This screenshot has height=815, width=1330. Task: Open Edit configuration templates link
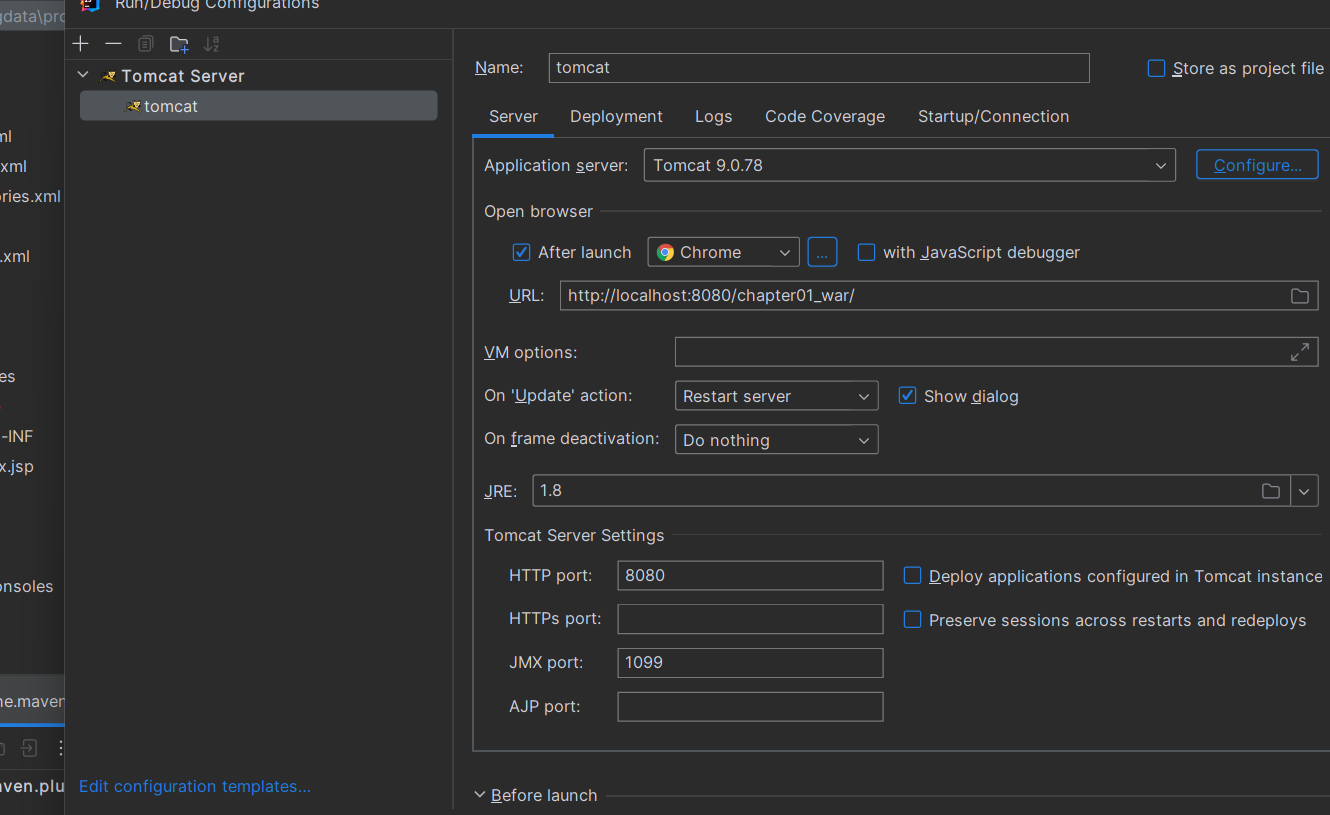point(195,787)
